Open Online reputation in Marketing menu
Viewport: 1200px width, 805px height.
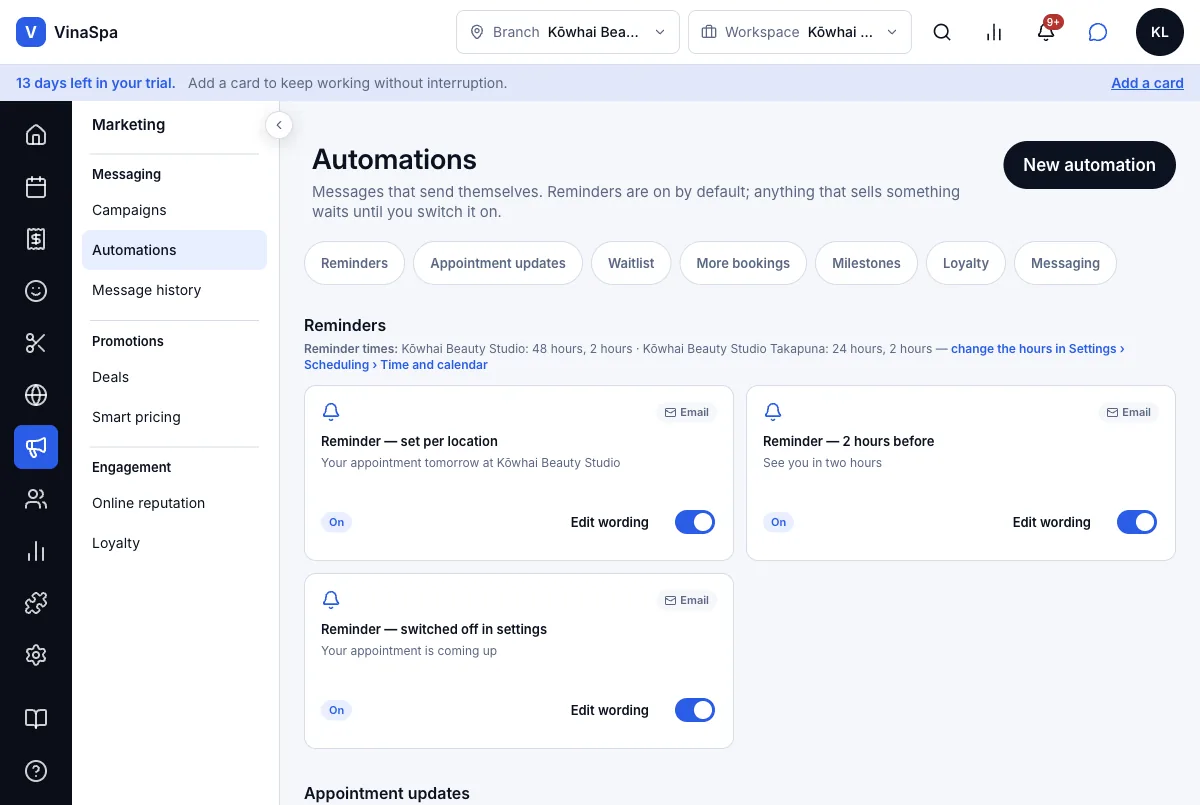(174, 503)
